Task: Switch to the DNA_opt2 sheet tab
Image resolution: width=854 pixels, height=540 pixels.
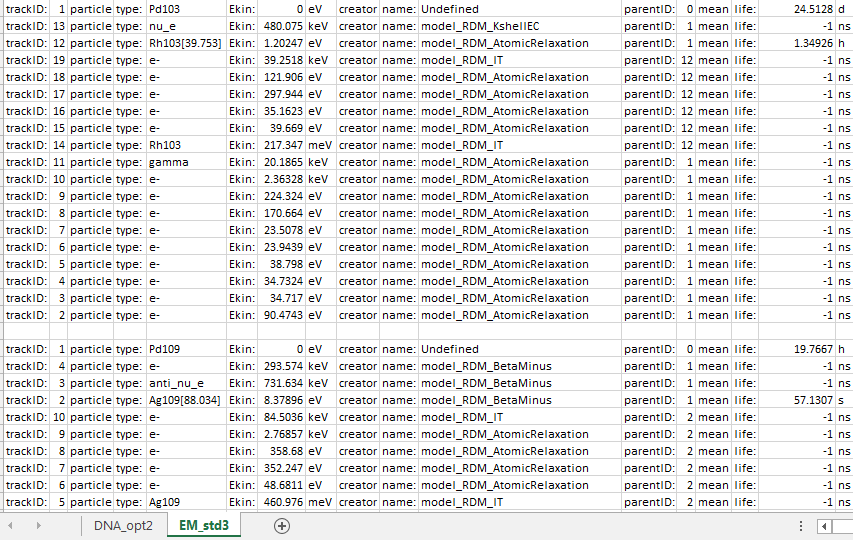Action: tap(123, 526)
